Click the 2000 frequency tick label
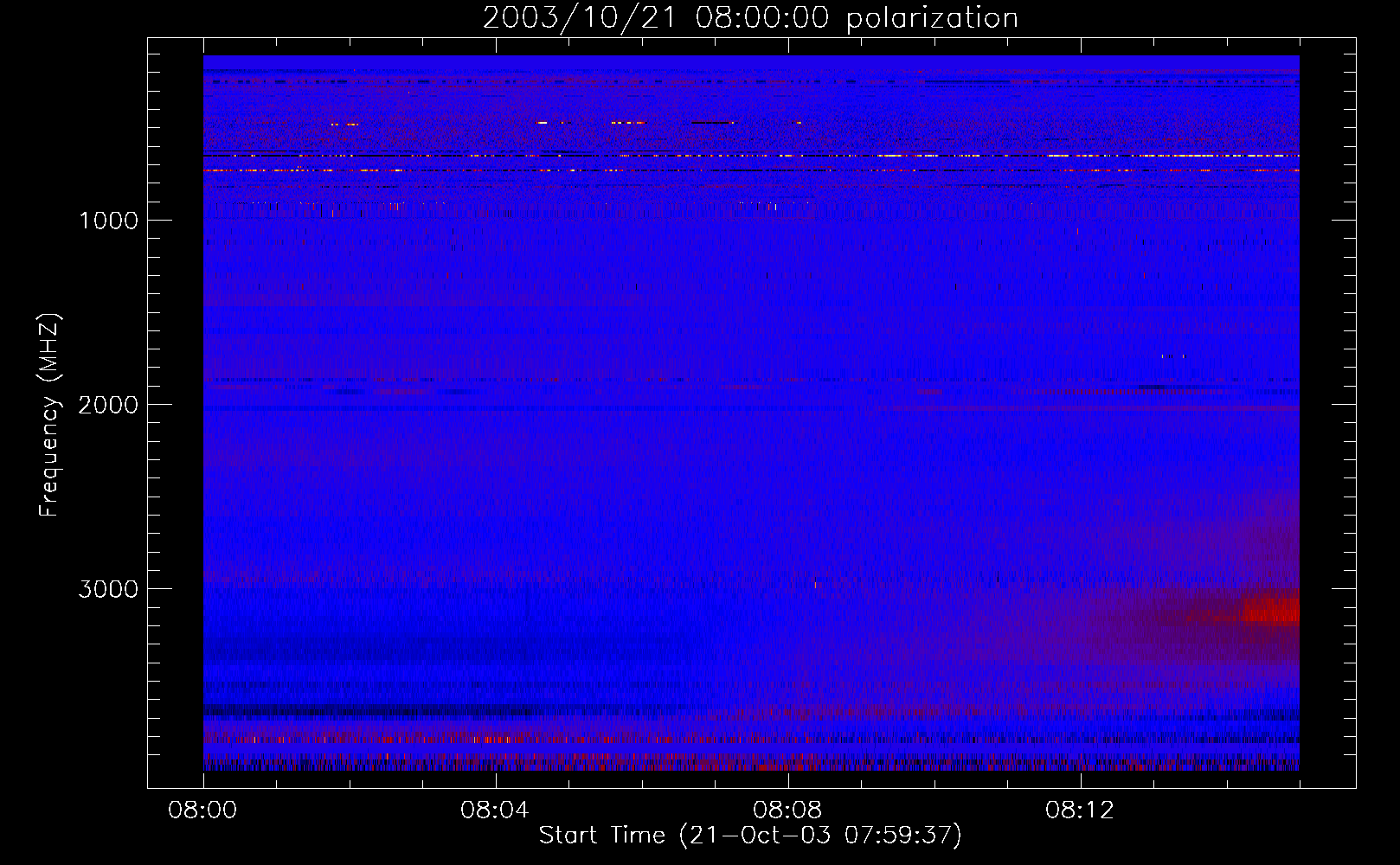 coord(108,405)
